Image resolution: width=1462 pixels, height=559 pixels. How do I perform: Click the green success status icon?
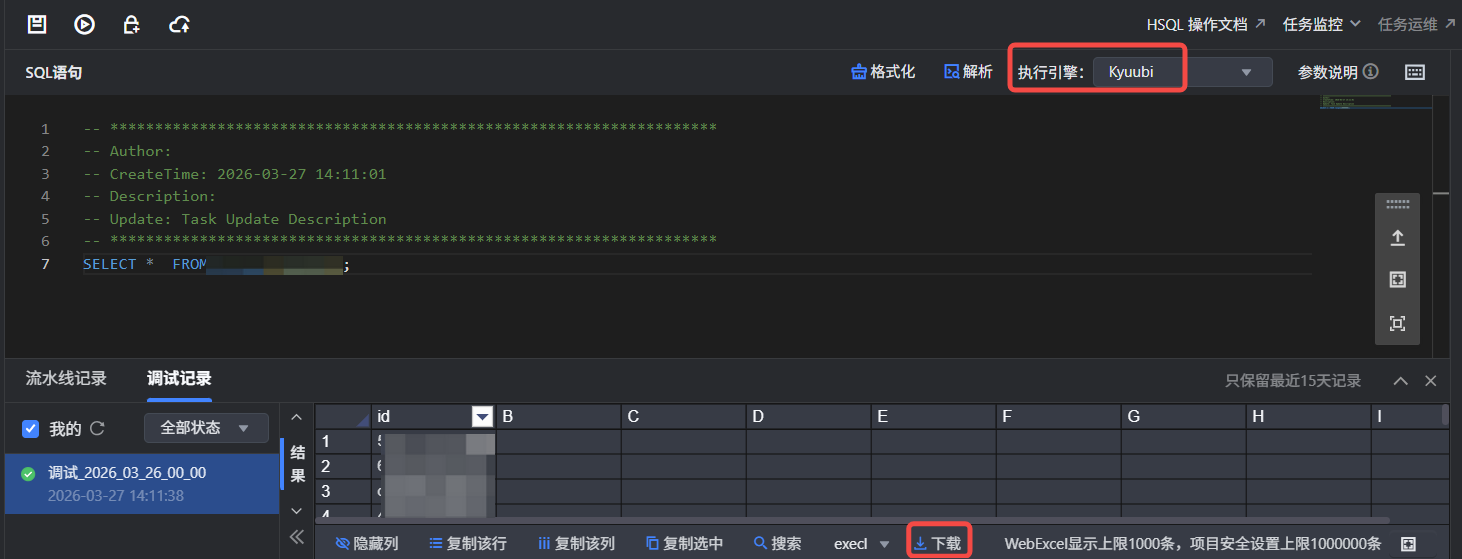tap(28, 474)
